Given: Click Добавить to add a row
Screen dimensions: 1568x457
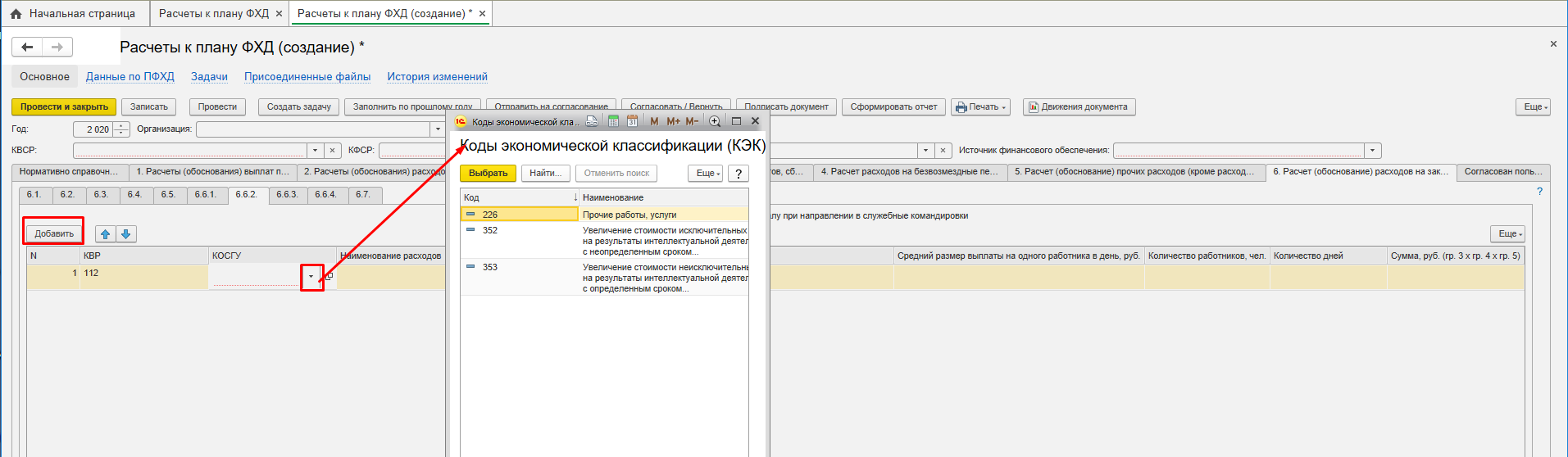Looking at the screenshot, I should click(54, 234).
